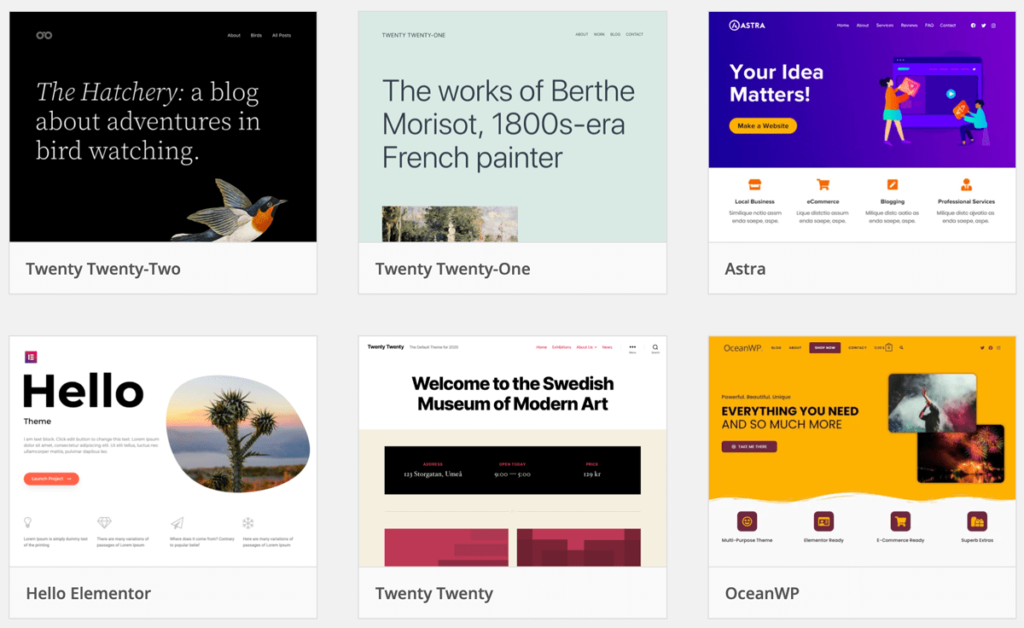Click the Multi-Purpose Theme smiley icon

pos(747,521)
